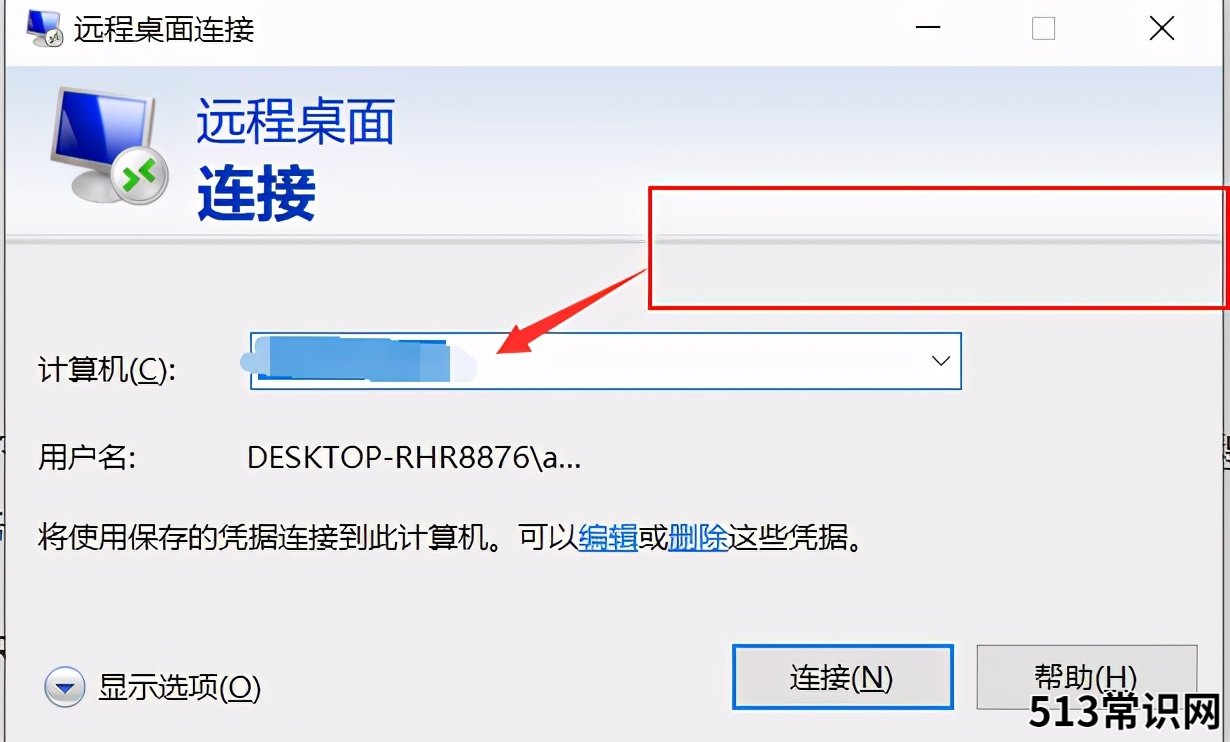The width and height of the screenshot is (1230, 742).
Task: Click the 用户名: label
Action: pyautogui.click(x=87, y=458)
